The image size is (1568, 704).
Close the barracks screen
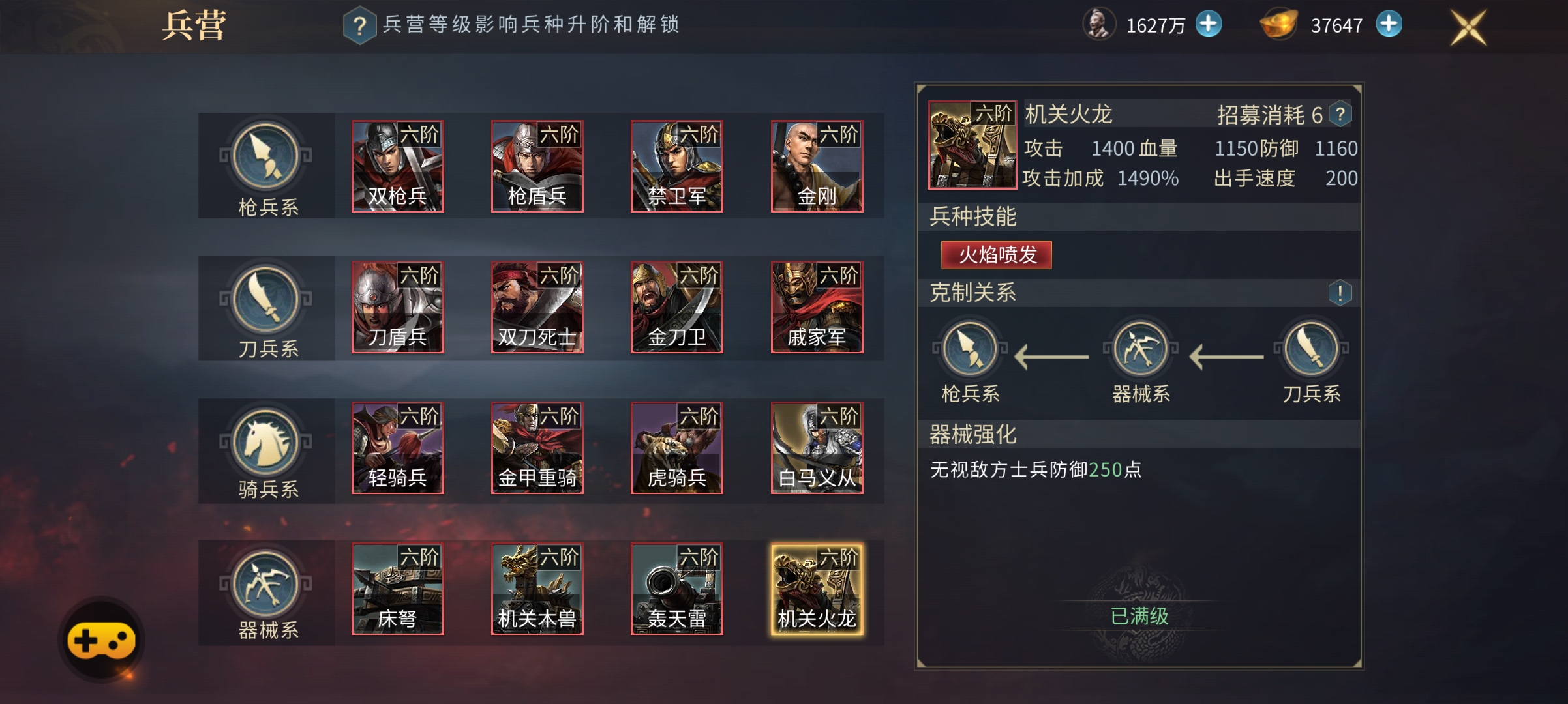[x=1468, y=27]
